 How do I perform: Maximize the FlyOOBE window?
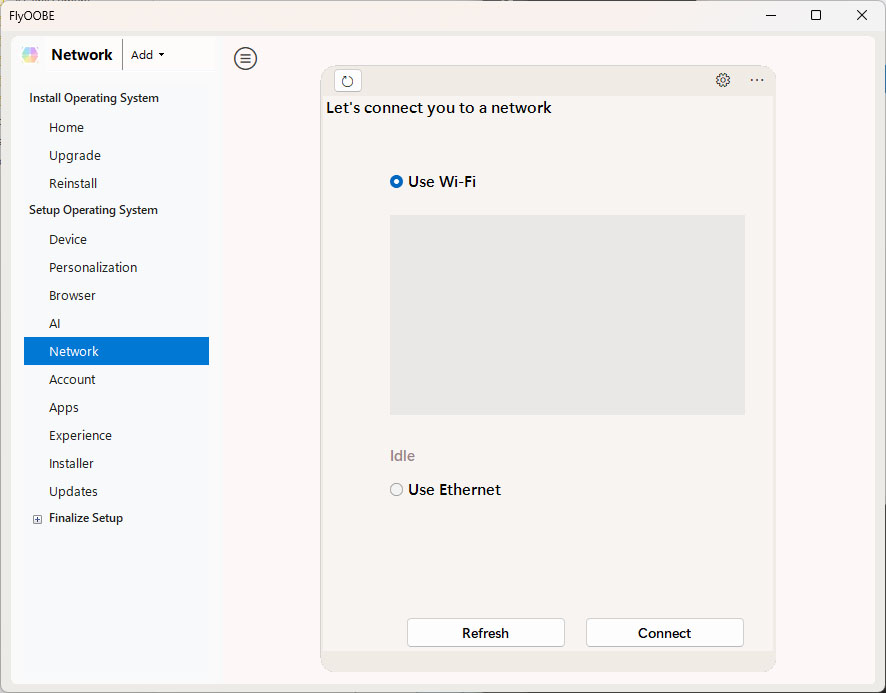816,15
